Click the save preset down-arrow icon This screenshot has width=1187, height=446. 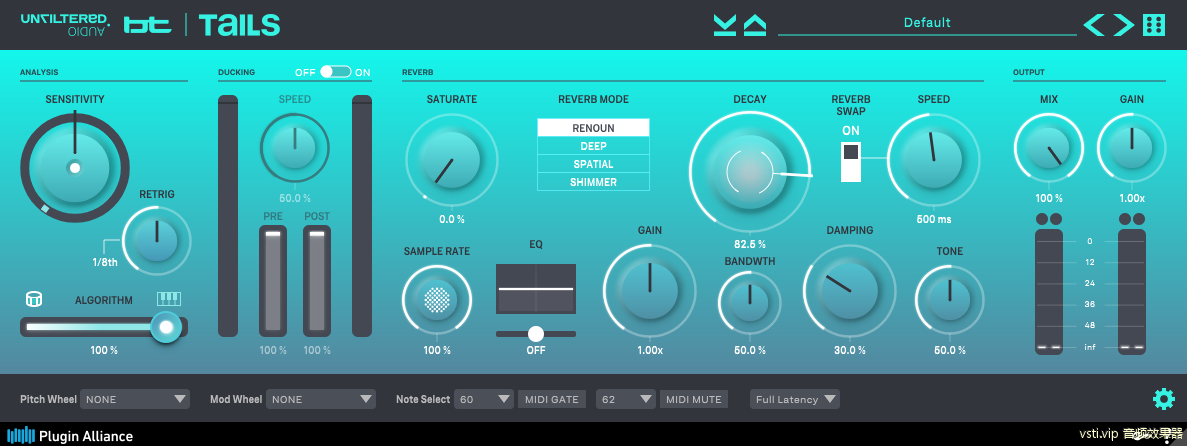pos(724,25)
